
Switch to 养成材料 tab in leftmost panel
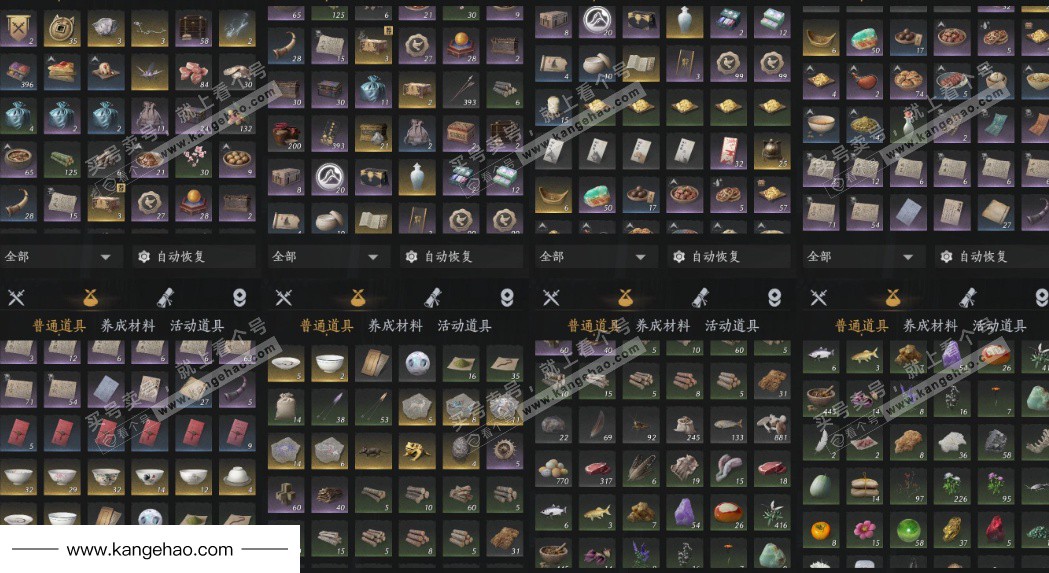tap(128, 326)
